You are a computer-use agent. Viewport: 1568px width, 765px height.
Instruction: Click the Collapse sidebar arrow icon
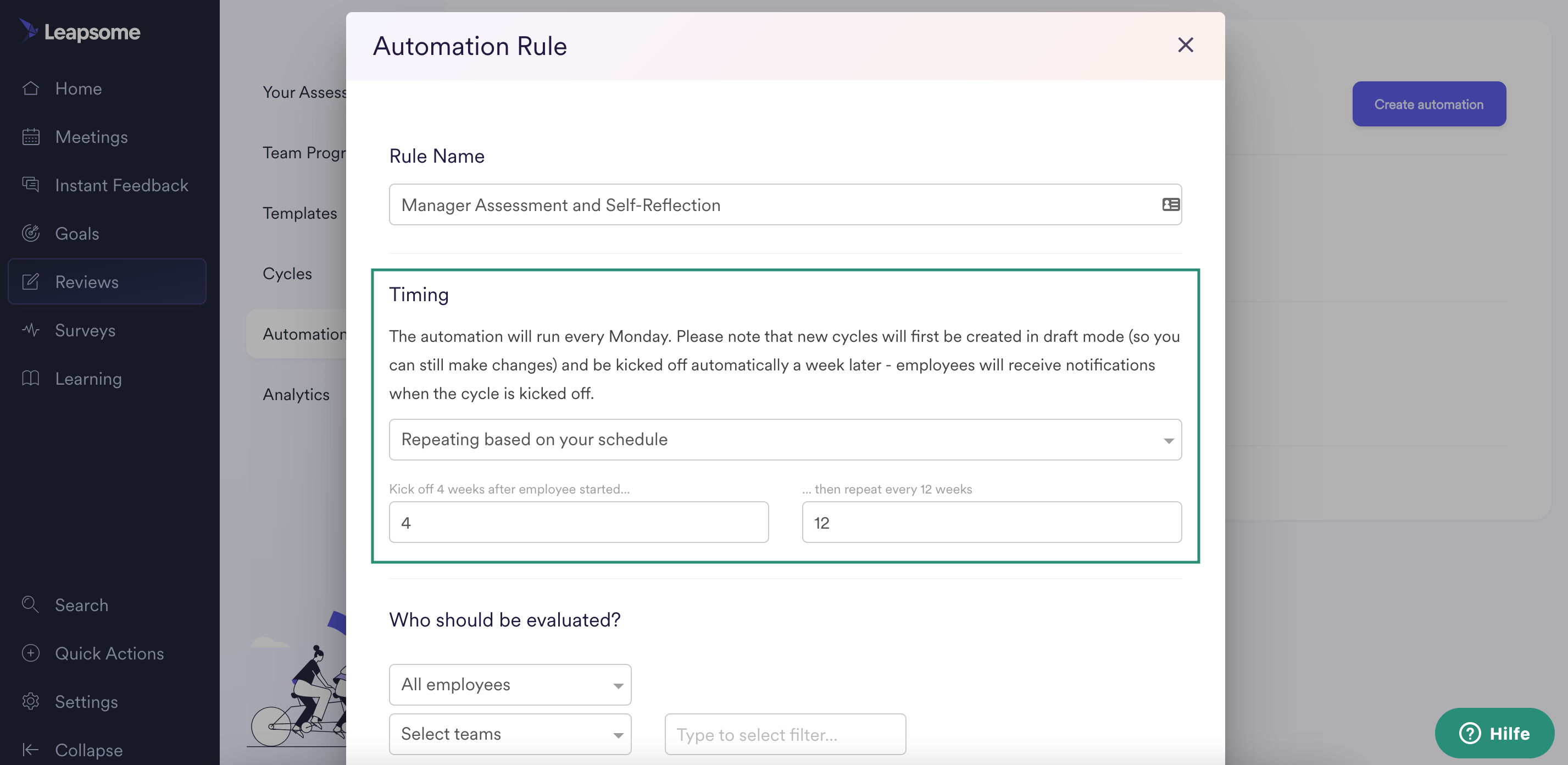pyautogui.click(x=30, y=750)
